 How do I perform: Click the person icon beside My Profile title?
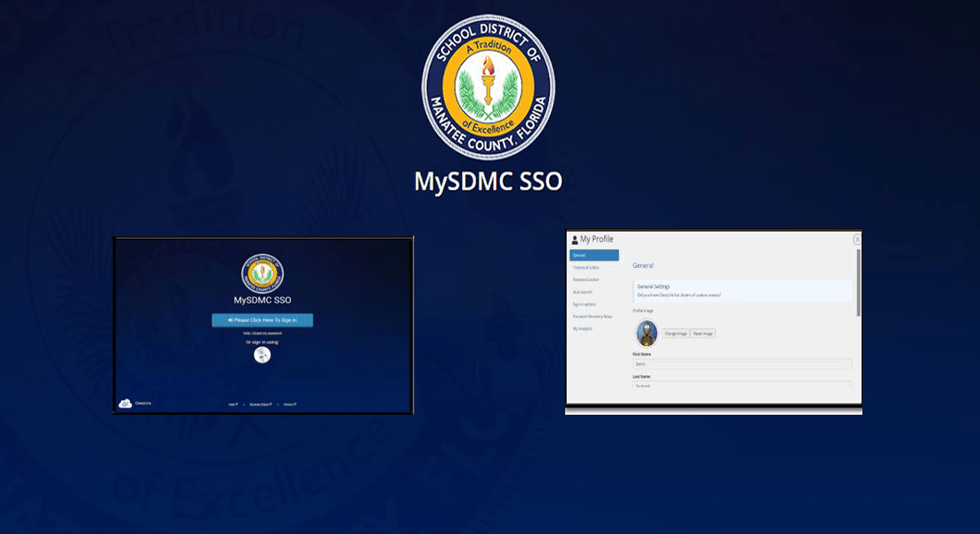(574, 239)
